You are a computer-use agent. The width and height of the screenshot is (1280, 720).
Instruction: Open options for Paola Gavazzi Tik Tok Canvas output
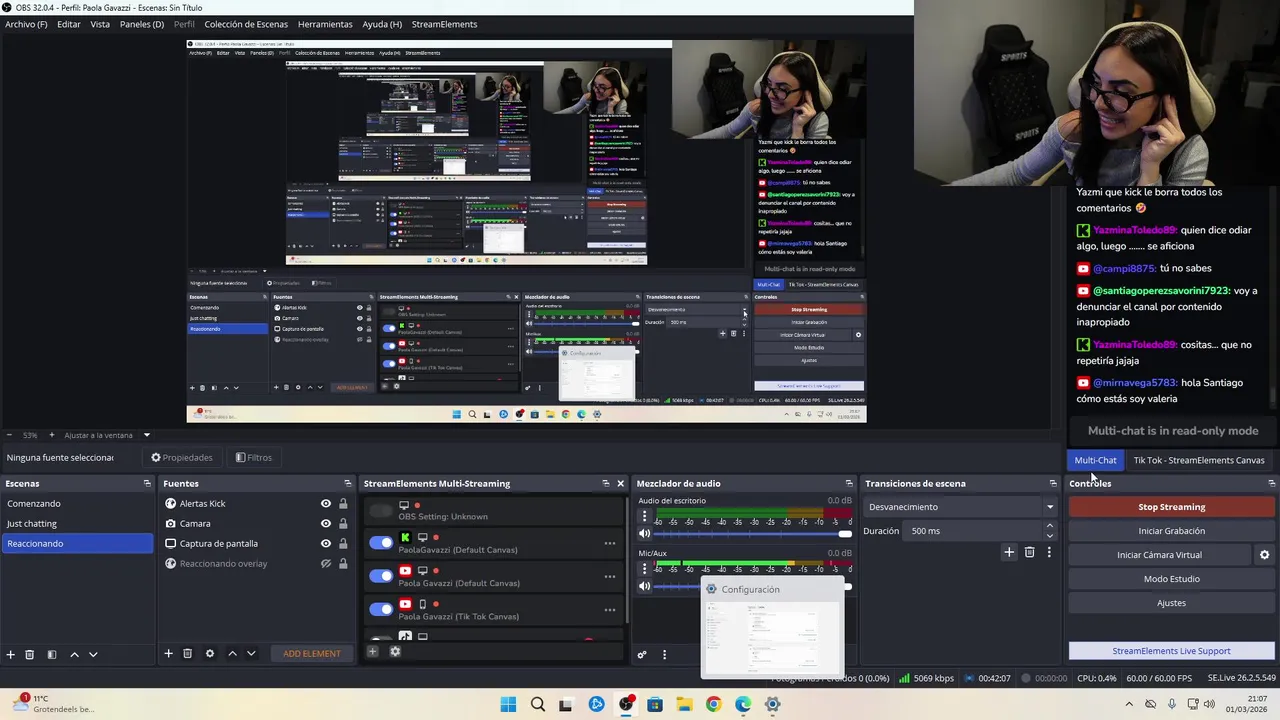tap(609, 609)
